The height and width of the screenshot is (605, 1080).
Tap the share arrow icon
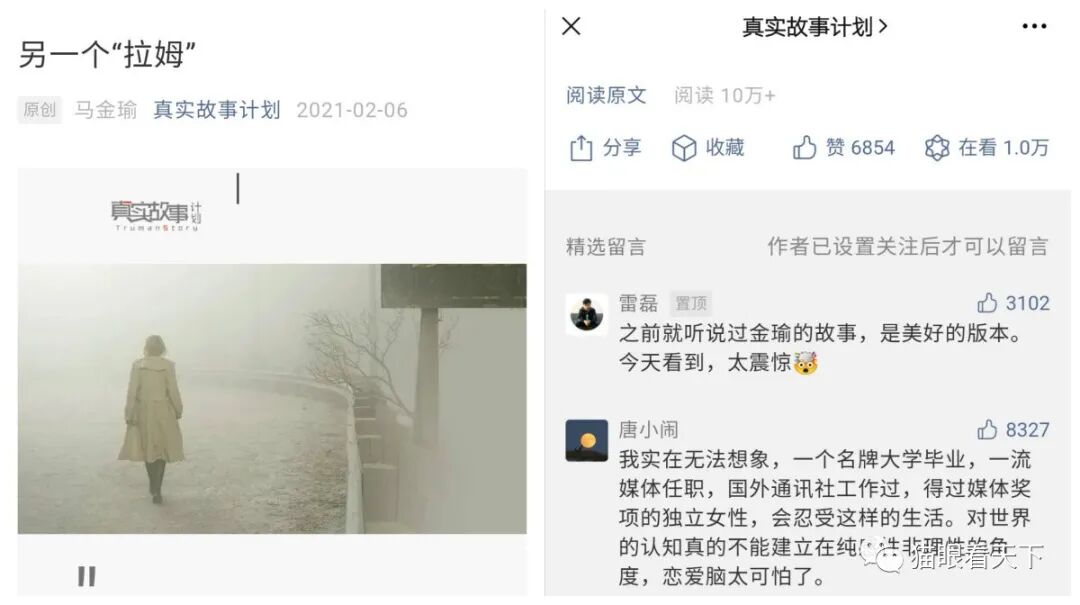click(x=581, y=147)
